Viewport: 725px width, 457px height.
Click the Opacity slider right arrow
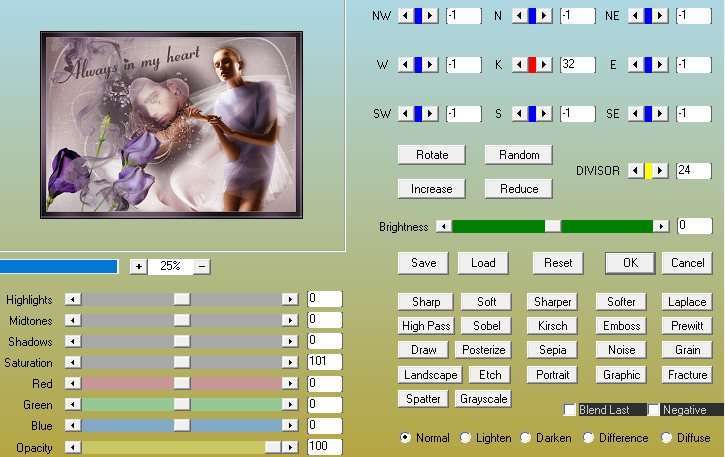coord(290,447)
